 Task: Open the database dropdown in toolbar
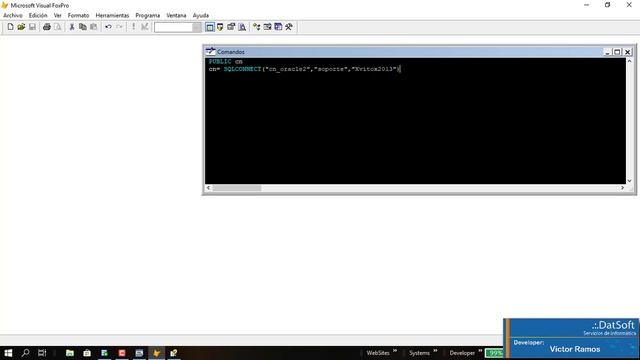click(x=197, y=27)
